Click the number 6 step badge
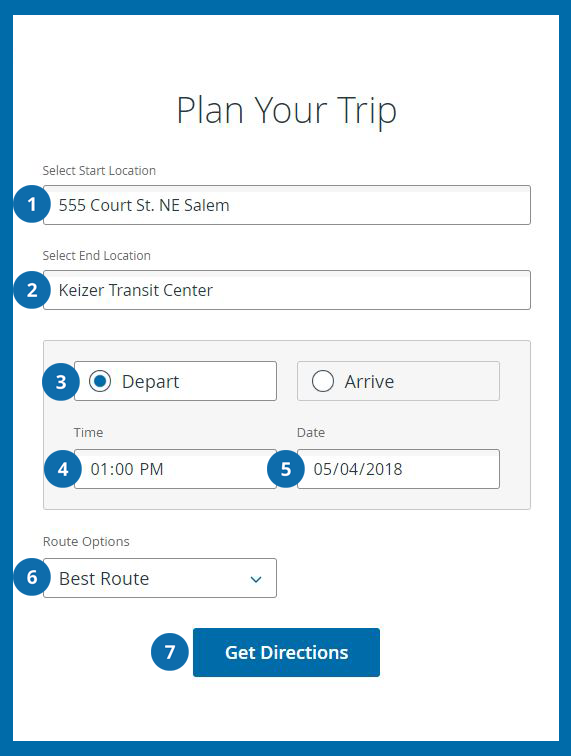This screenshot has width=571, height=756. tap(32, 577)
